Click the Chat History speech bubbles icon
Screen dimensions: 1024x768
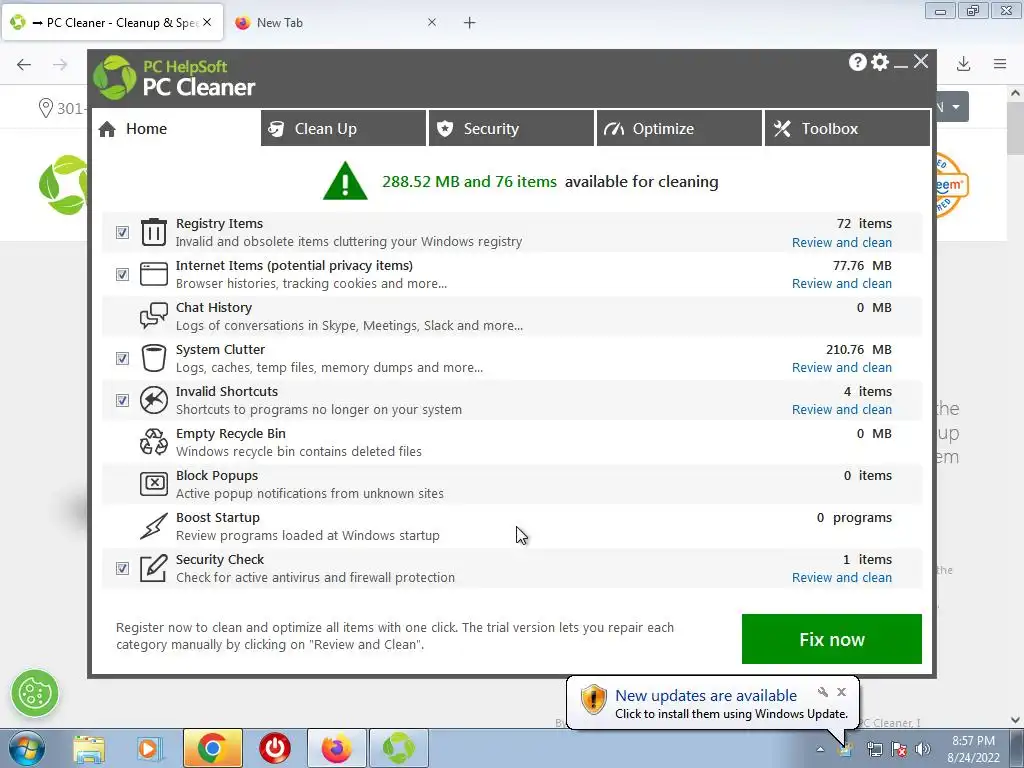pos(153,315)
